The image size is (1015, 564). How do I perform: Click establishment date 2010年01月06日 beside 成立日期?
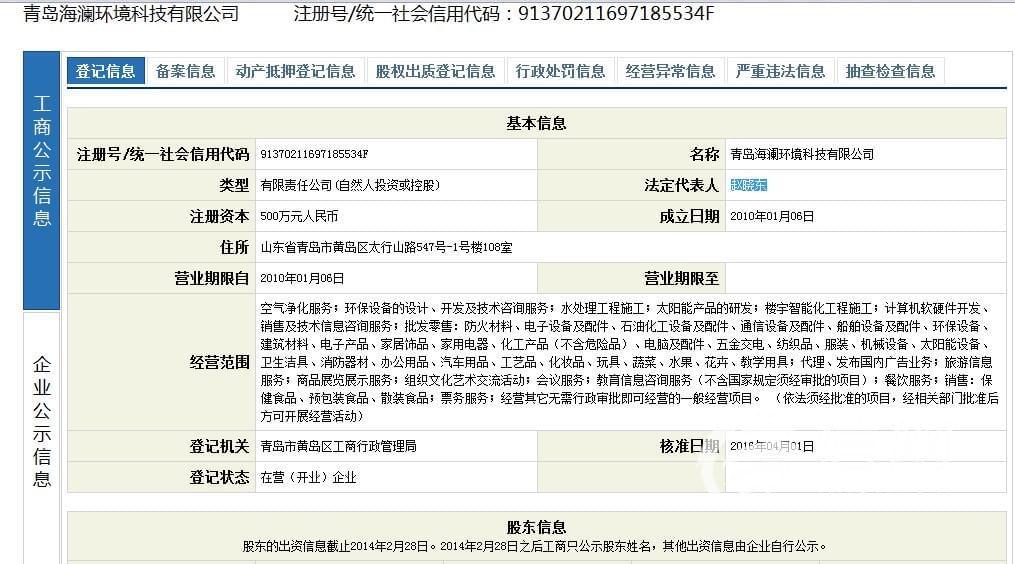point(772,216)
